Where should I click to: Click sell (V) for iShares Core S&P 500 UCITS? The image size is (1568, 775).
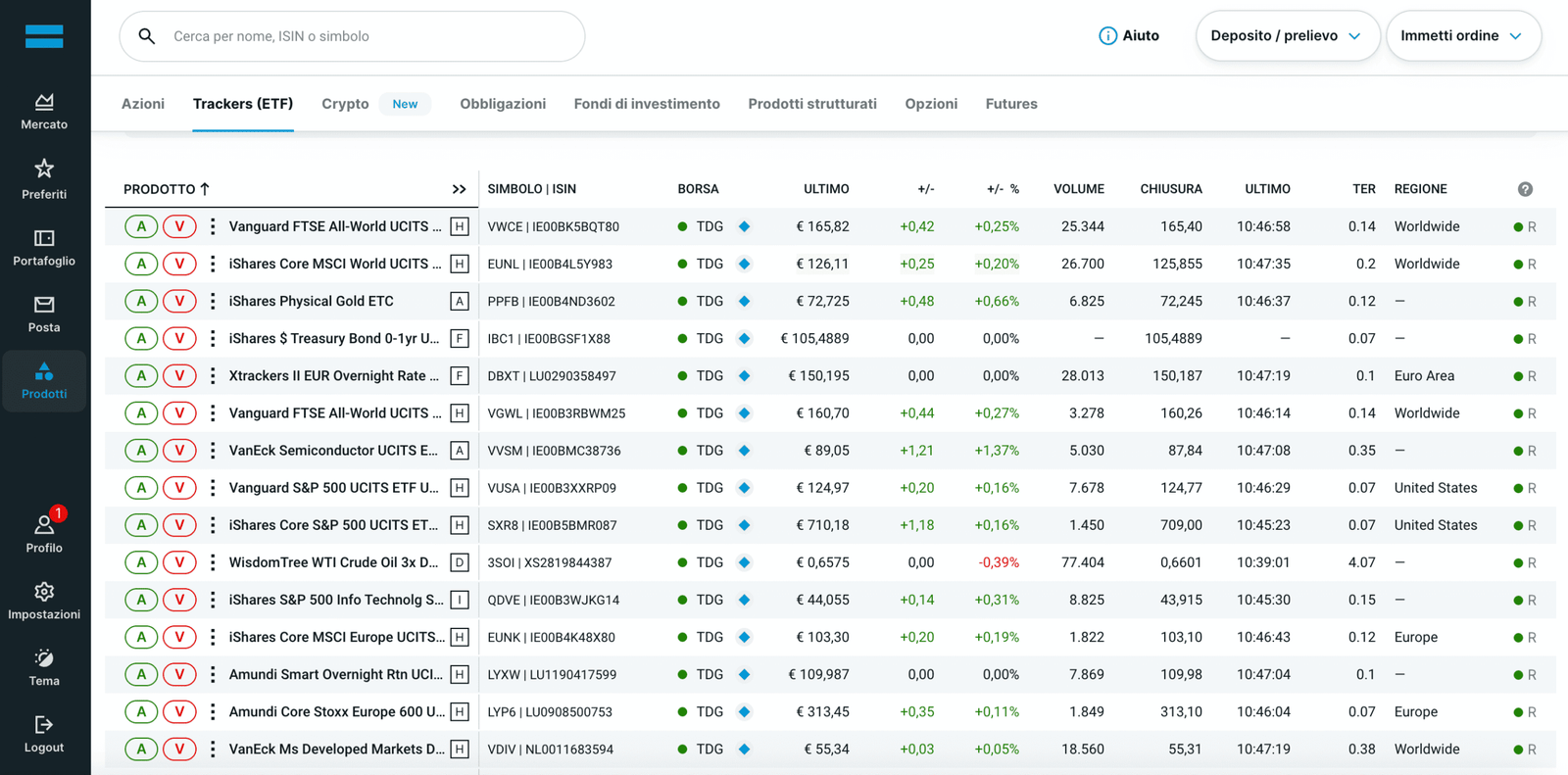click(179, 525)
